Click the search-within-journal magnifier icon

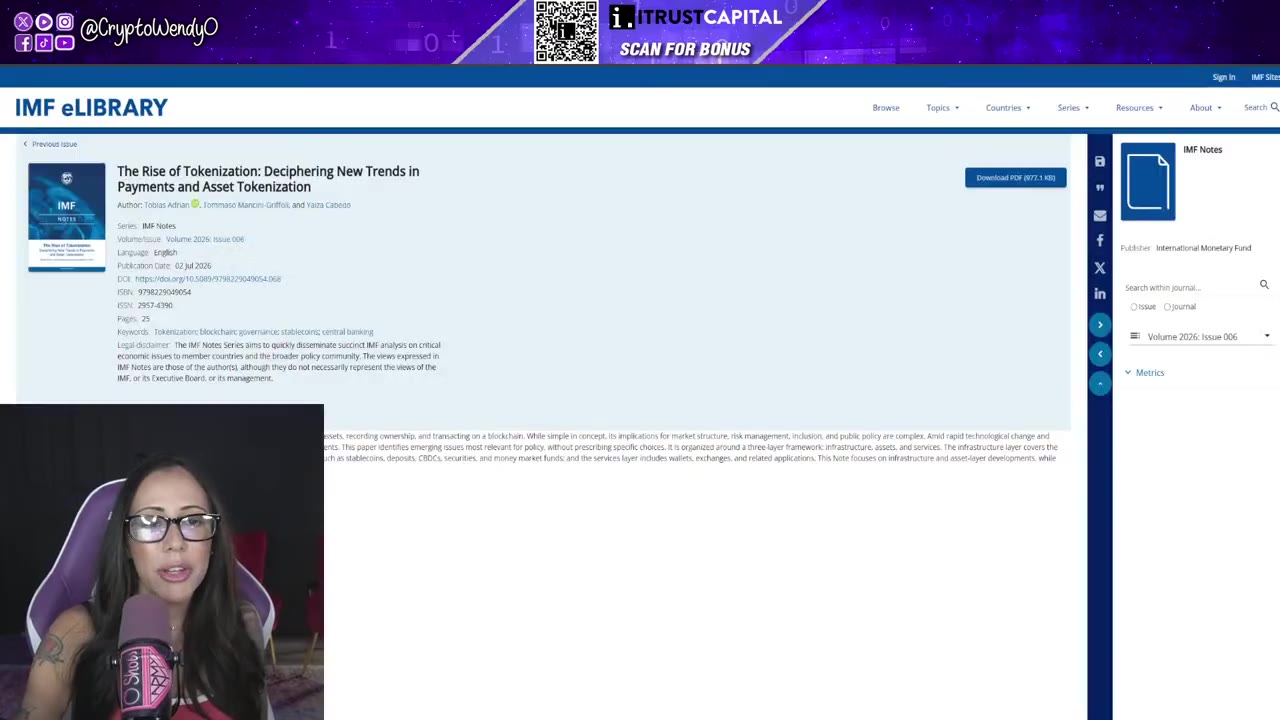(x=1264, y=285)
